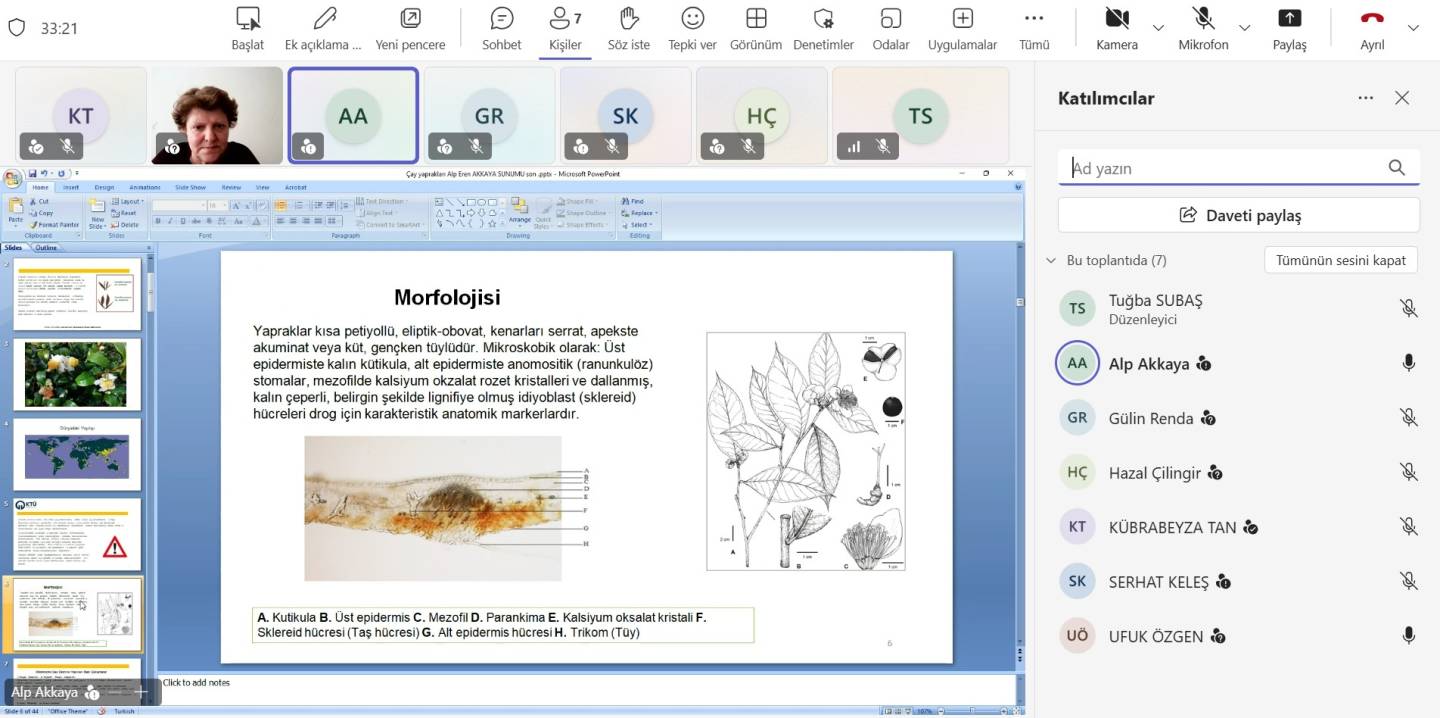Viewport: 1440px width, 718px height.
Task: Click Find in PowerPoint Editing group
Action: [633, 201]
